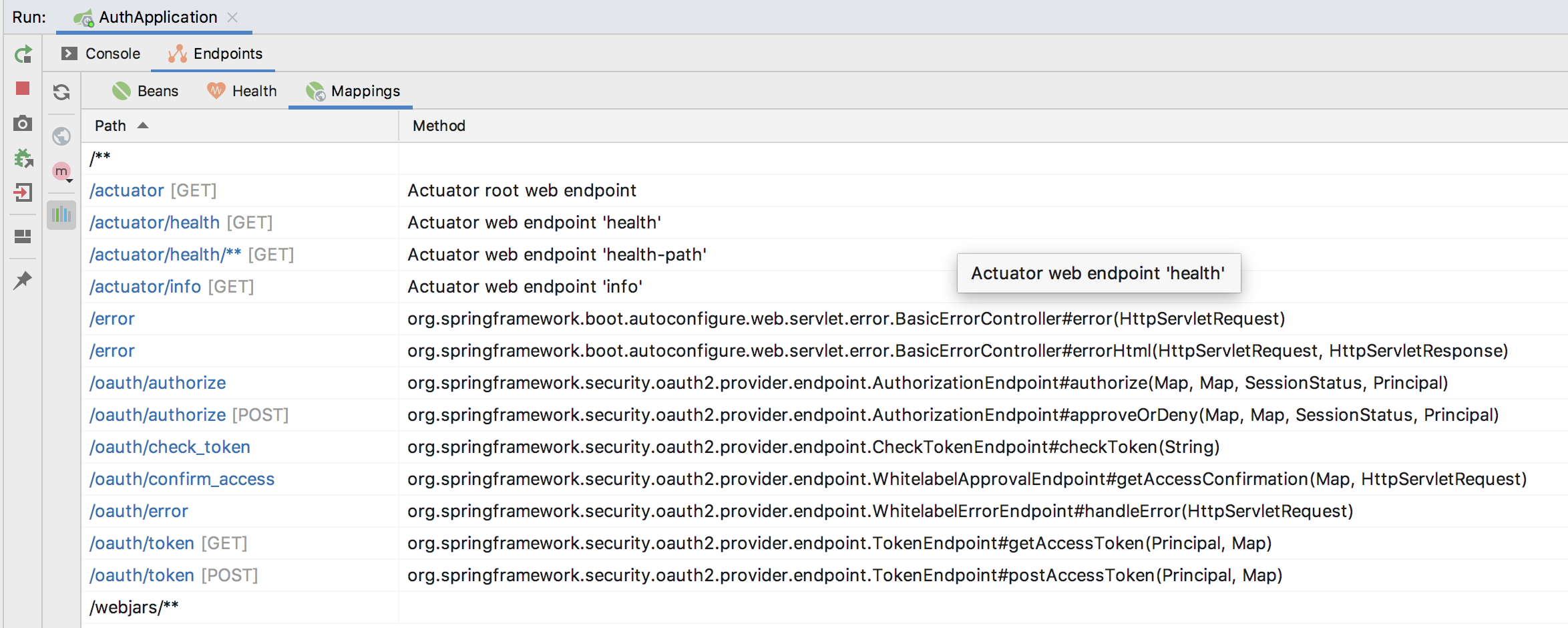Refresh the endpoints data

click(61, 92)
